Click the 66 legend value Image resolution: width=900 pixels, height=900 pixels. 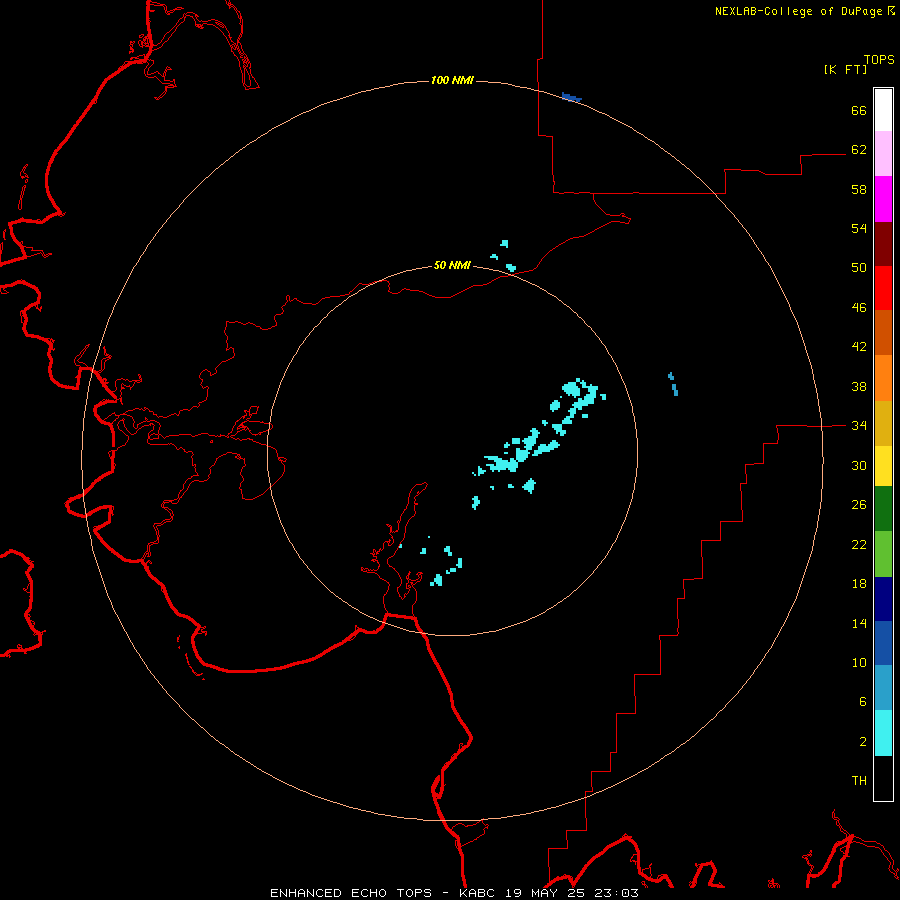[859, 110]
